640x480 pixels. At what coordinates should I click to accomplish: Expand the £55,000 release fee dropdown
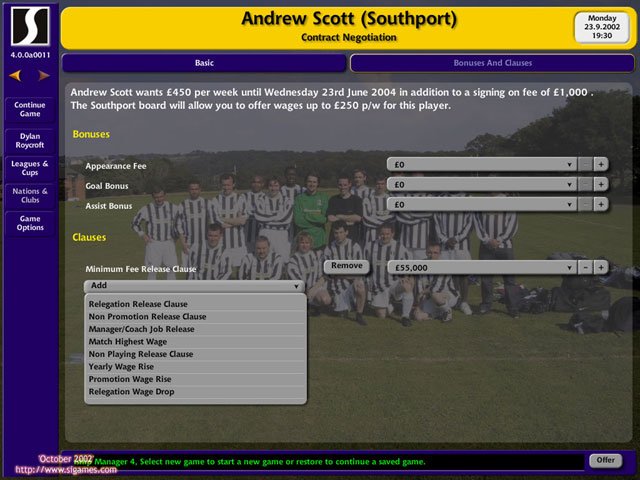click(x=482, y=268)
